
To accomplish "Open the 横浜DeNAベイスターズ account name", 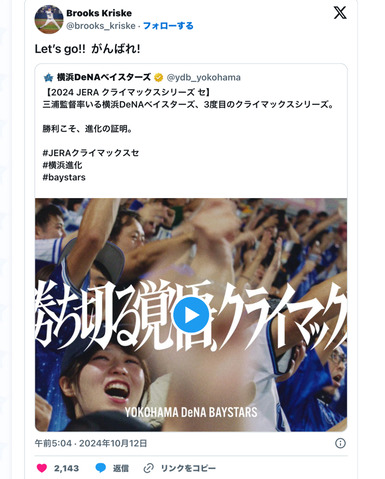I will (x=104, y=77).
